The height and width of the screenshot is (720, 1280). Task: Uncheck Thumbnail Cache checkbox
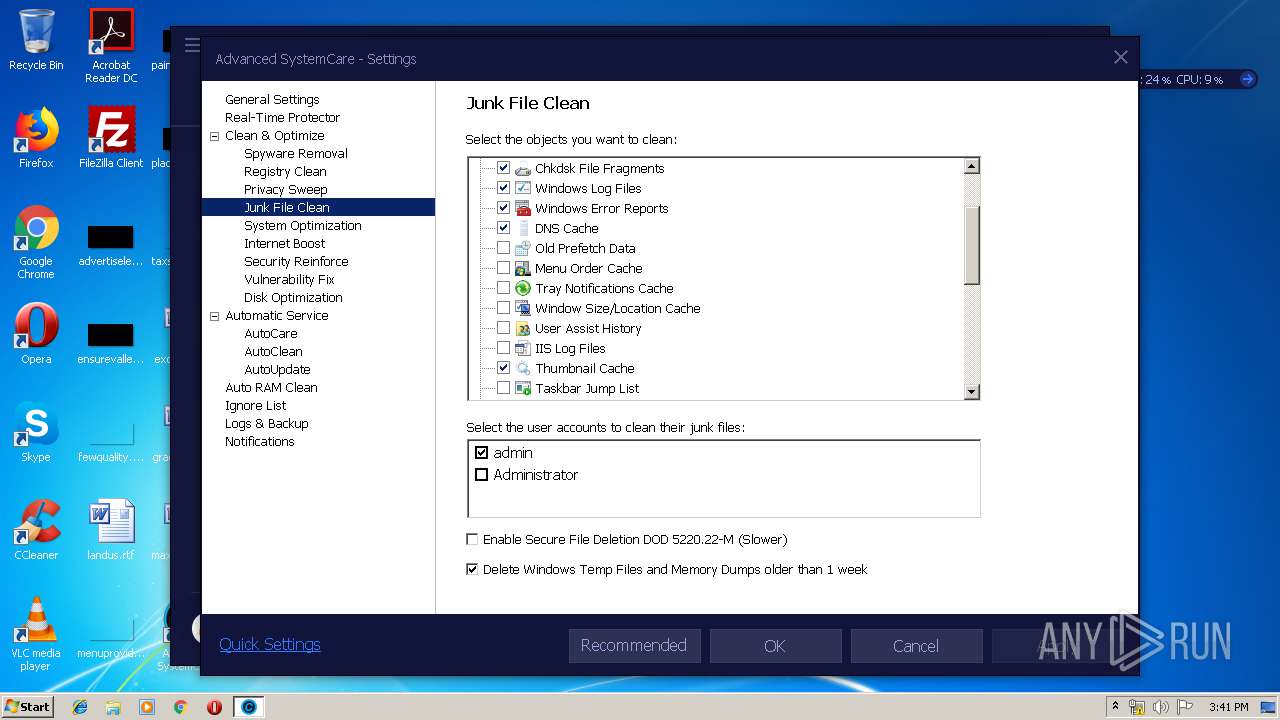(504, 368)
